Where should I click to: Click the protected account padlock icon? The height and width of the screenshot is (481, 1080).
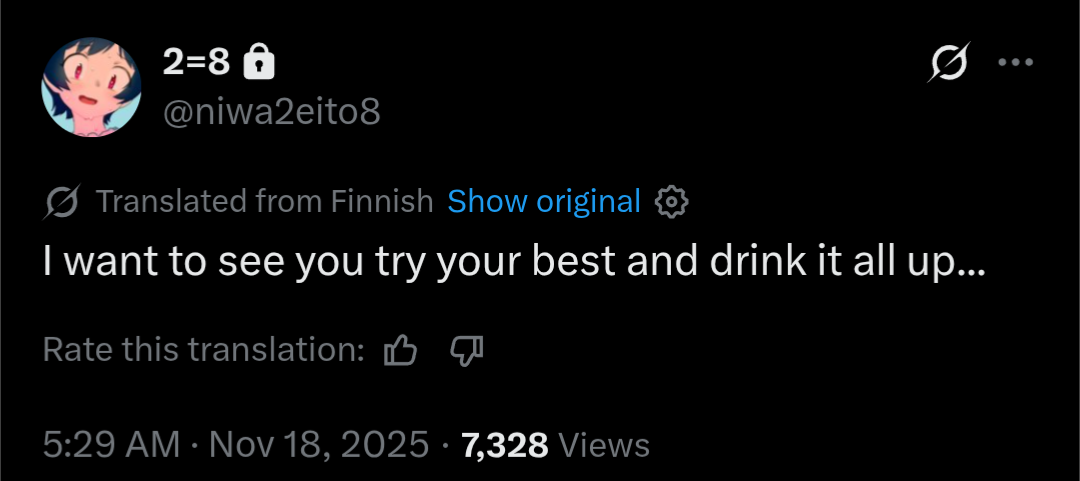click(x=259, y=65)
